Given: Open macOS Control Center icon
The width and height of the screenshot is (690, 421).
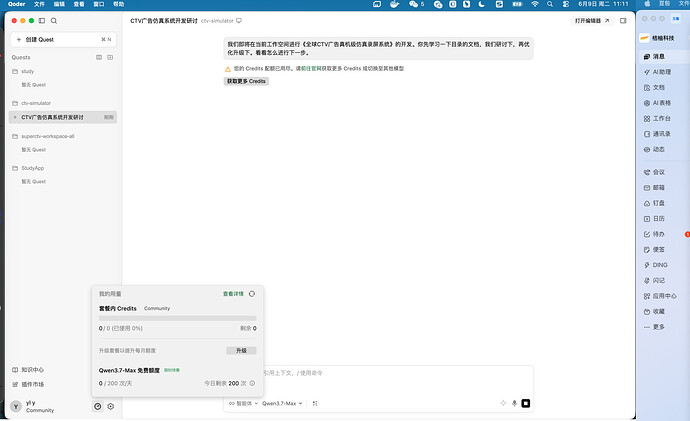Looking at the screenshot, I should pos(566,4).
